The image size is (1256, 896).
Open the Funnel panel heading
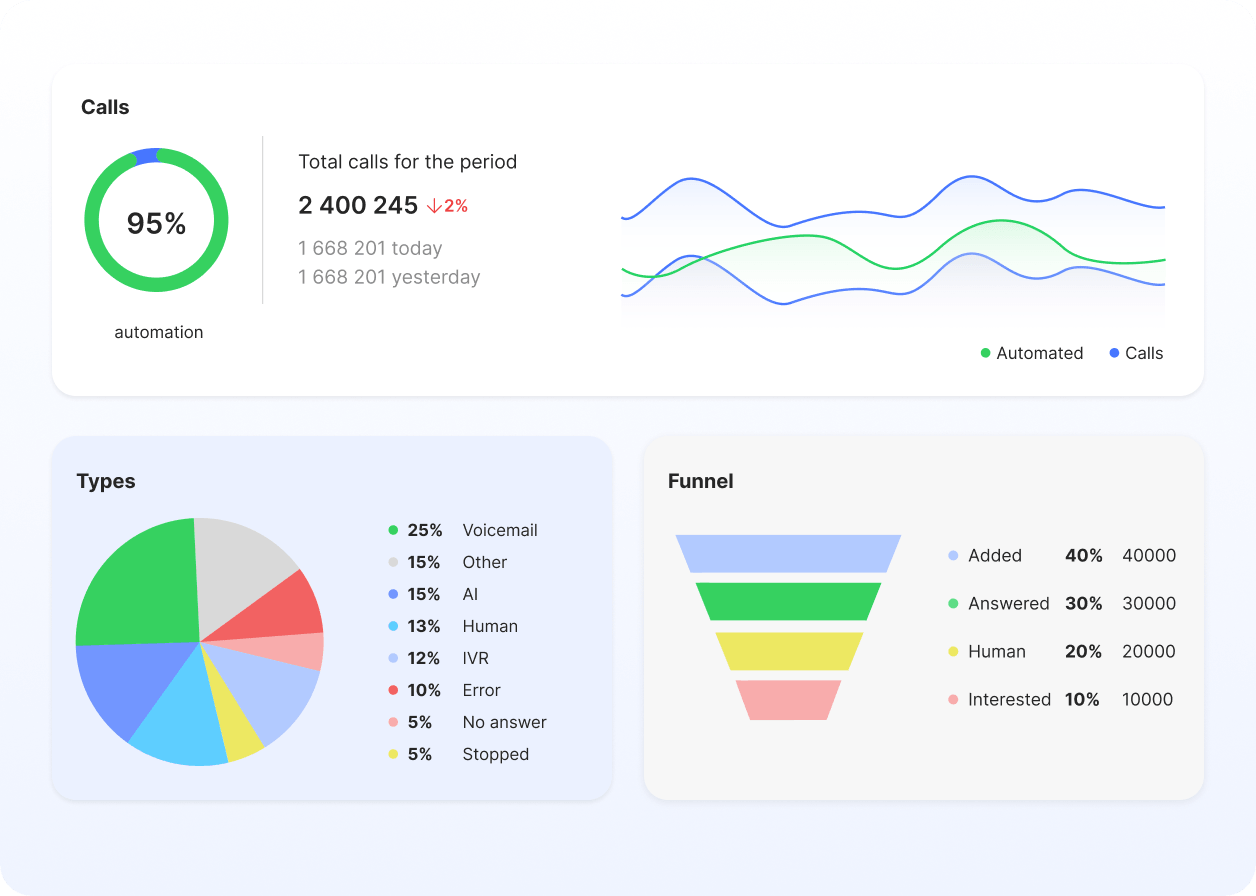pos(700,481)
